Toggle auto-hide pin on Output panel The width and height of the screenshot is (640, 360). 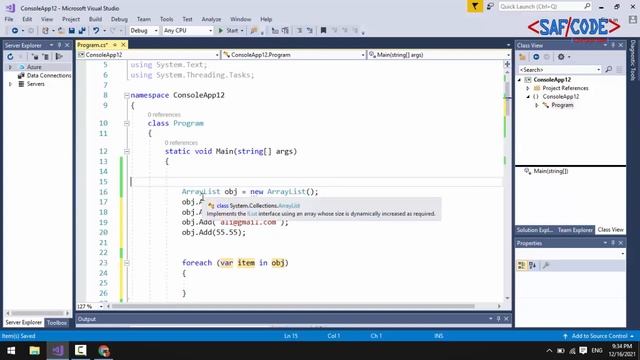(498, 318)
